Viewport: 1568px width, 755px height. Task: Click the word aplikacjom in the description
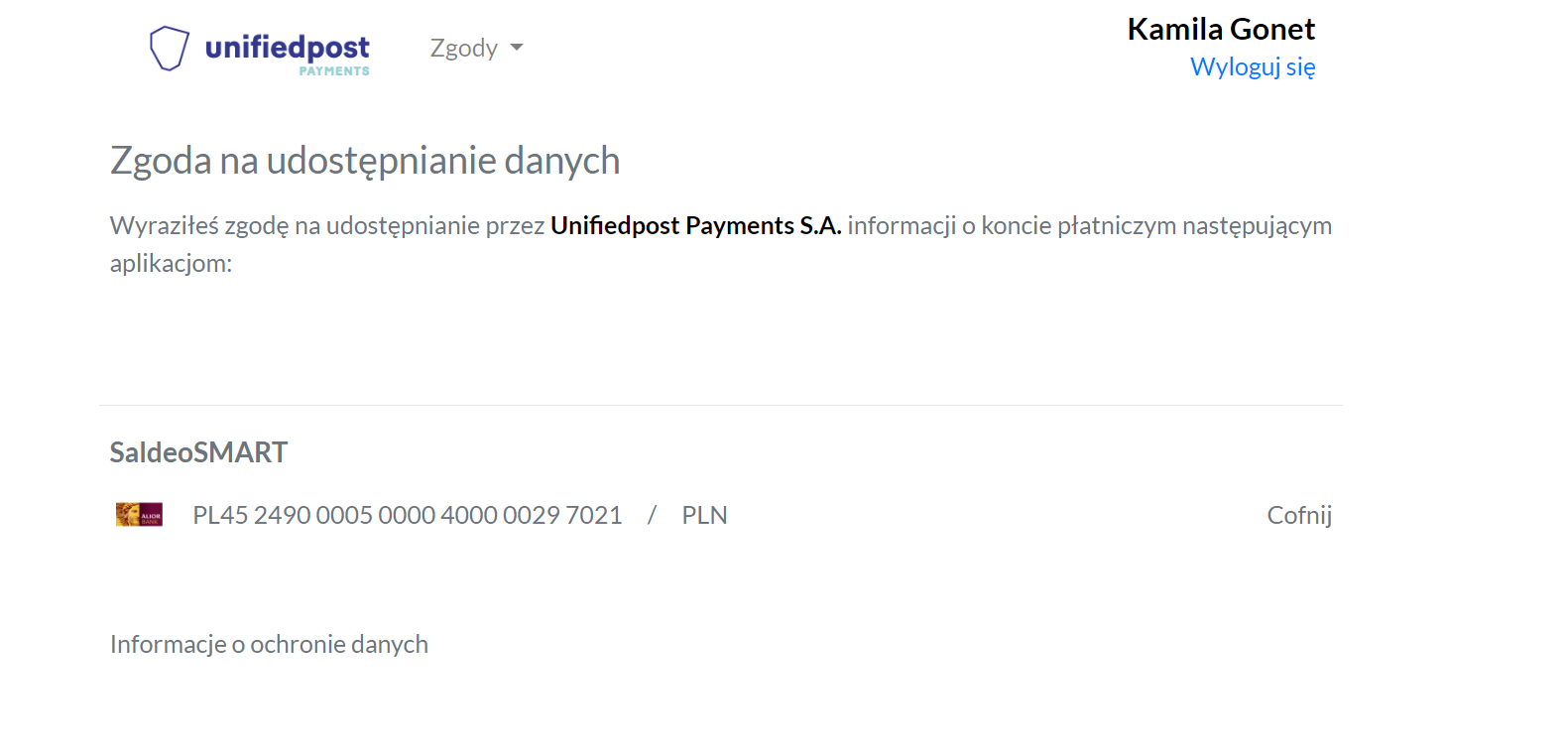[x=171, y=264]
